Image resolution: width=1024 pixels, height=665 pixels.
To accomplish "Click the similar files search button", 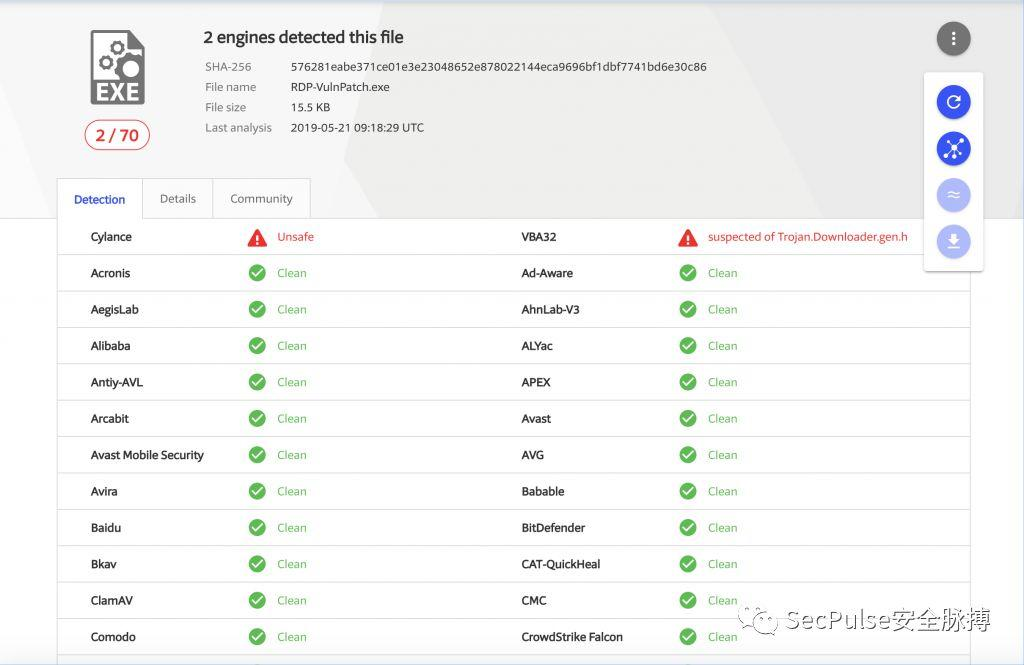I will 953,195.
